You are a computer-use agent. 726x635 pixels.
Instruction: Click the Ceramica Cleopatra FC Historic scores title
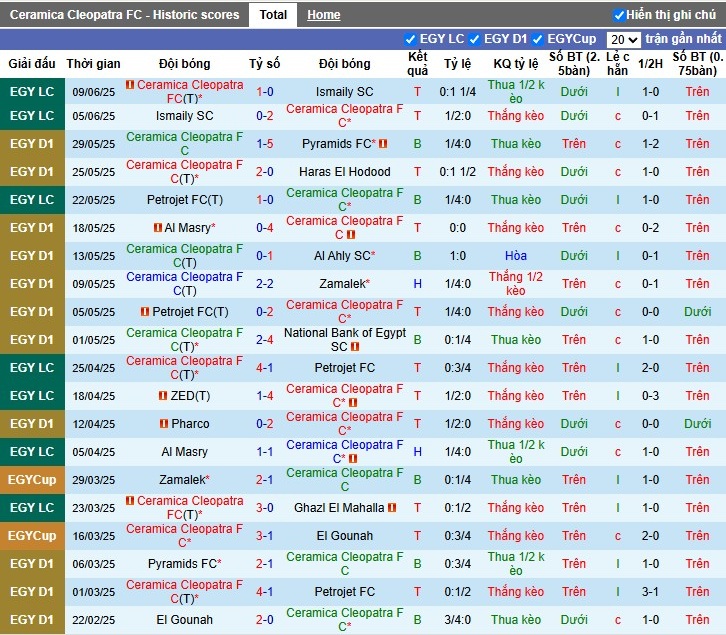(125, 15)
